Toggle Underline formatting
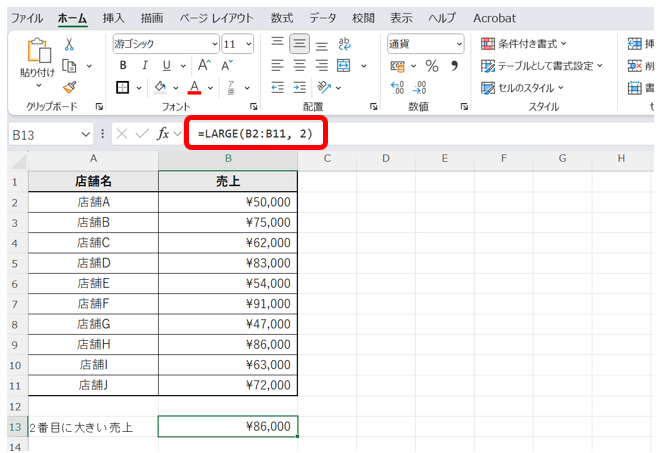661x453 pixels. tap(167, 65)
